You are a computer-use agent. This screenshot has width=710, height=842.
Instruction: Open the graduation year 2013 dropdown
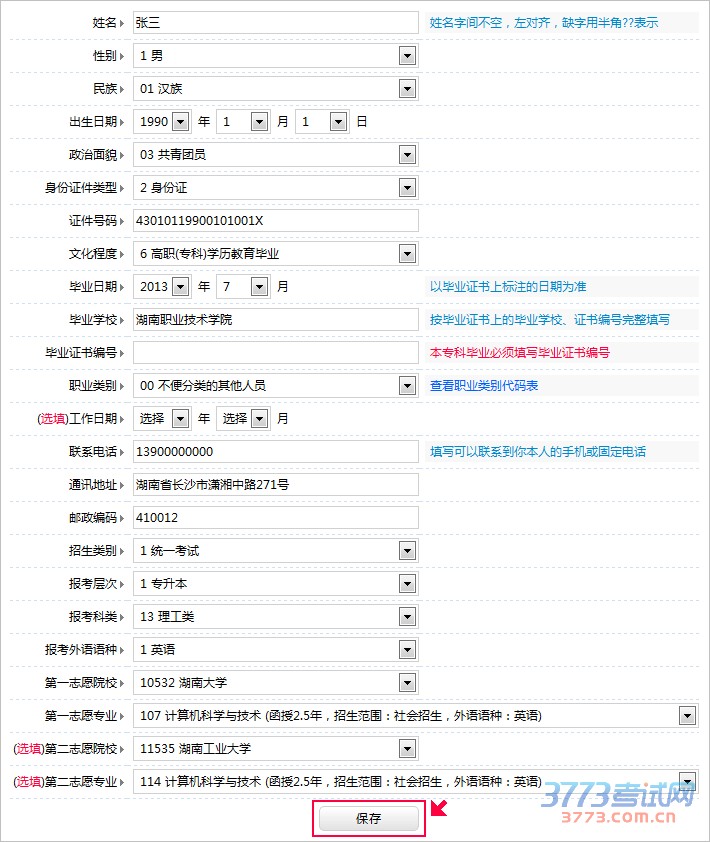click(x=162, y=287)
